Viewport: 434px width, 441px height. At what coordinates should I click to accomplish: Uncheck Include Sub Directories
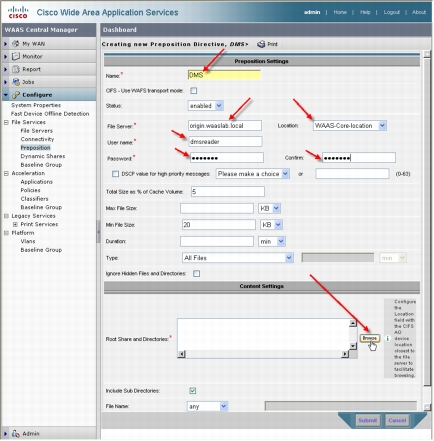pyautogui.click(x=192, y=390)
